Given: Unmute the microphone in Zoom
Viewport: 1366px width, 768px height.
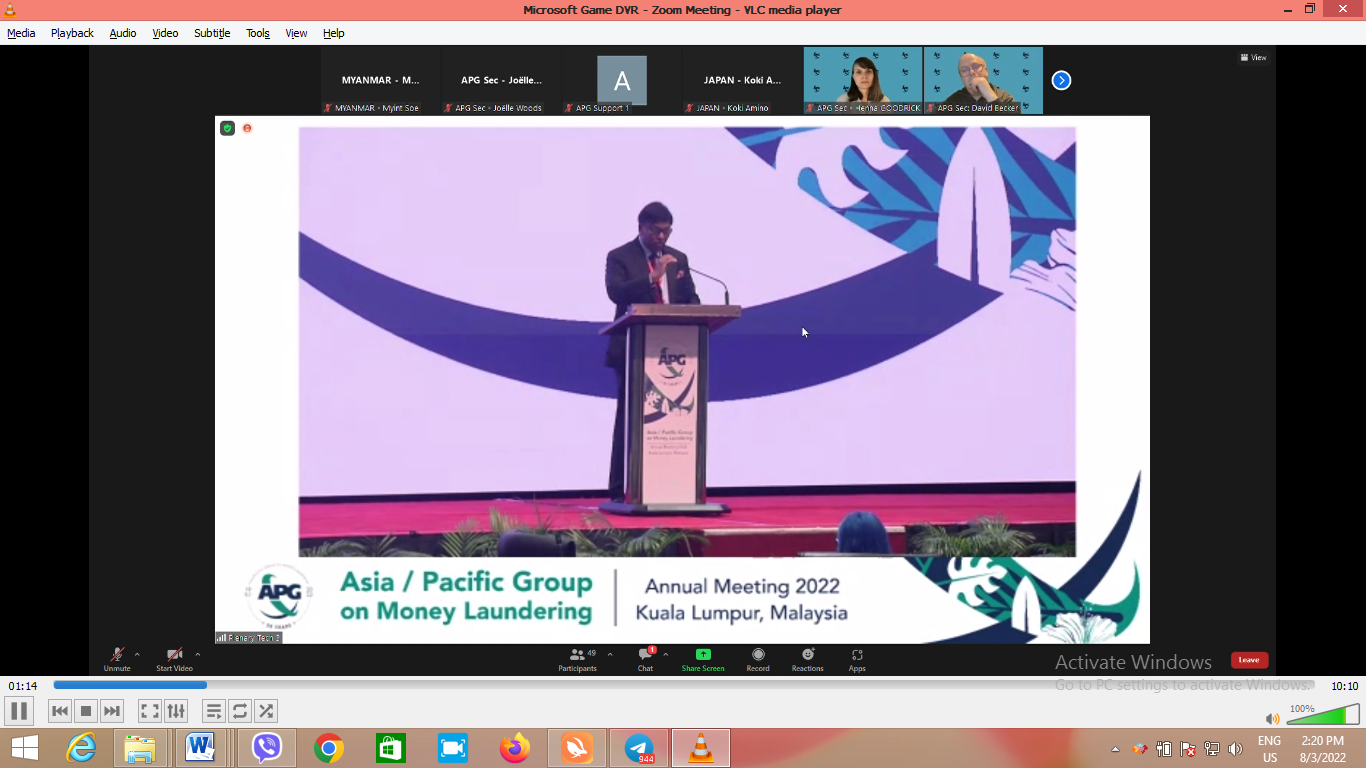Looking at the screenshot, I should tap(117, 659).
